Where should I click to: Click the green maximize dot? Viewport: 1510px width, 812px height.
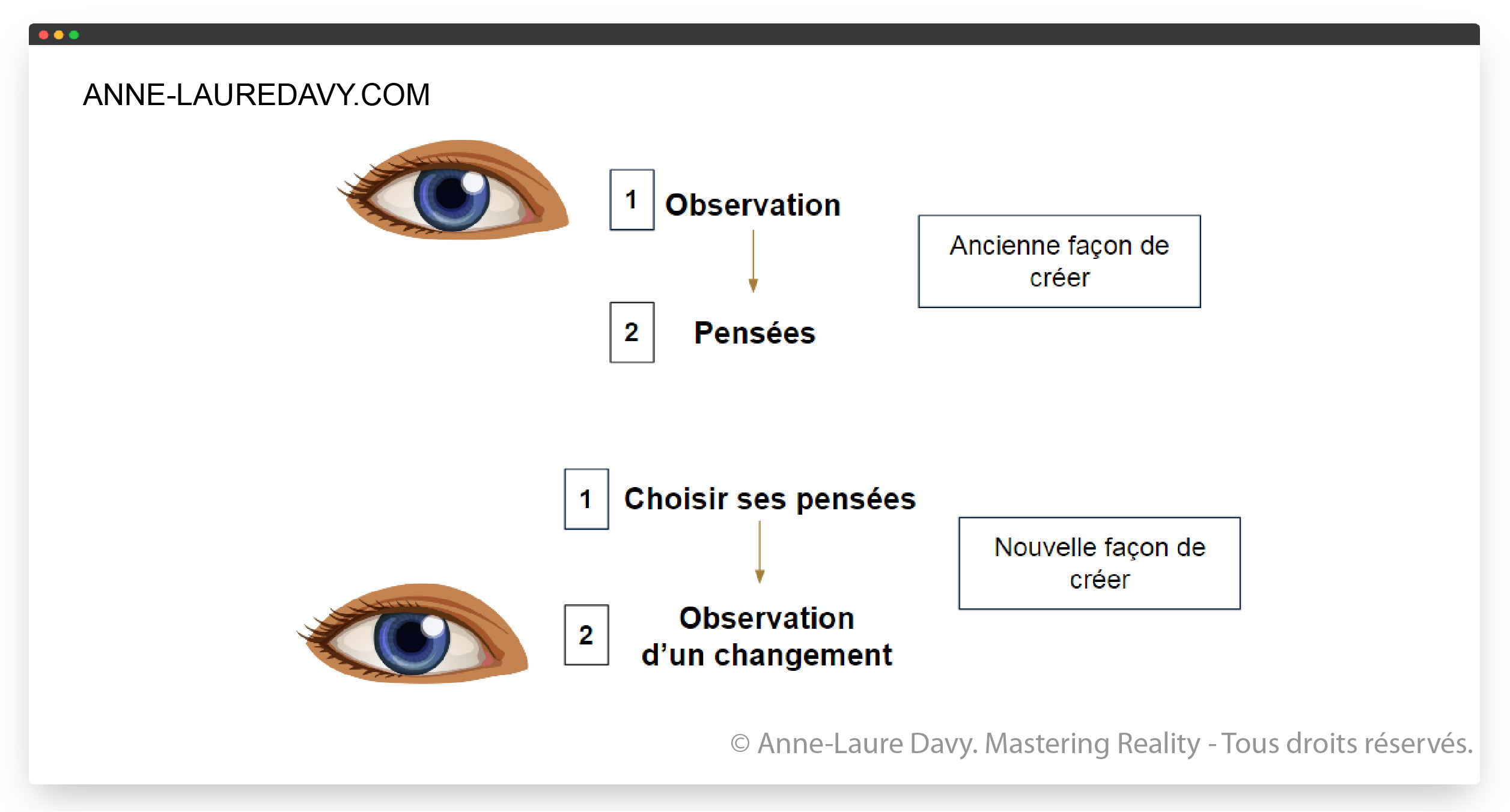[74, 35]
